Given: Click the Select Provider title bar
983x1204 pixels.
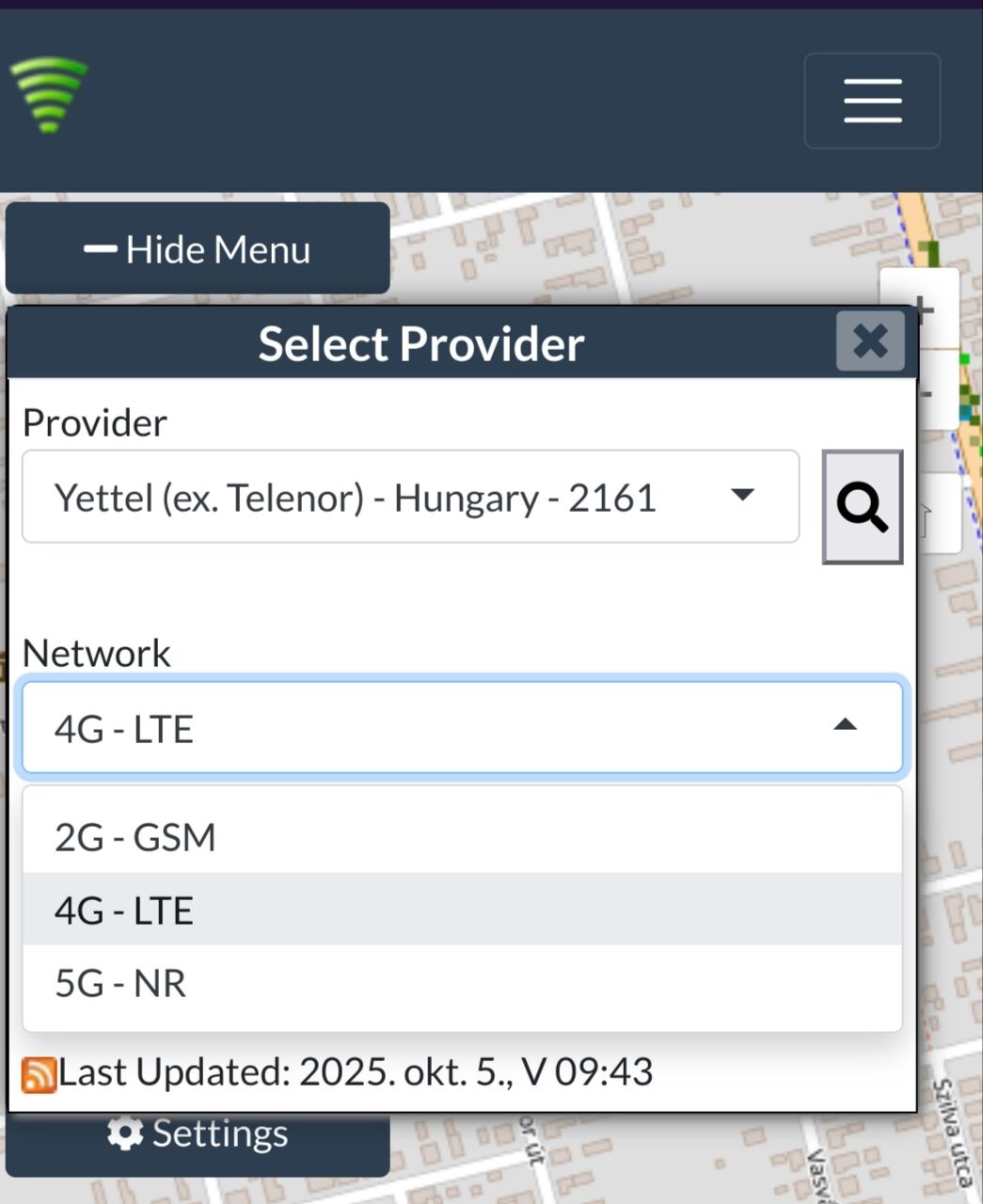Looking at the screenshot, I should click(x=420, y=343).
